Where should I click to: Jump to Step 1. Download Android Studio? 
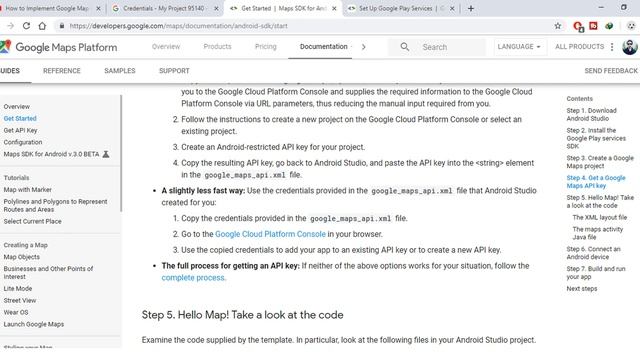[591, 114]
